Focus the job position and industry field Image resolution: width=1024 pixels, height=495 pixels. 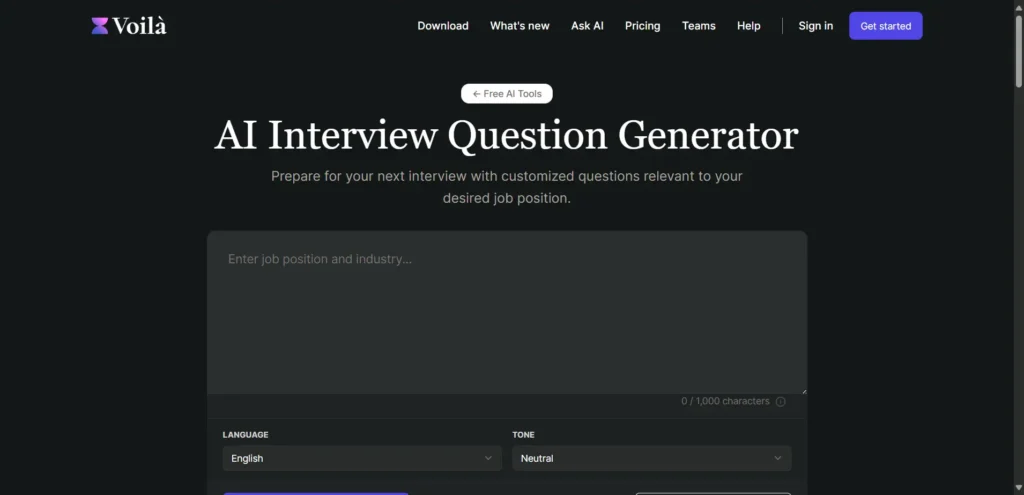[x=506, y=312]
